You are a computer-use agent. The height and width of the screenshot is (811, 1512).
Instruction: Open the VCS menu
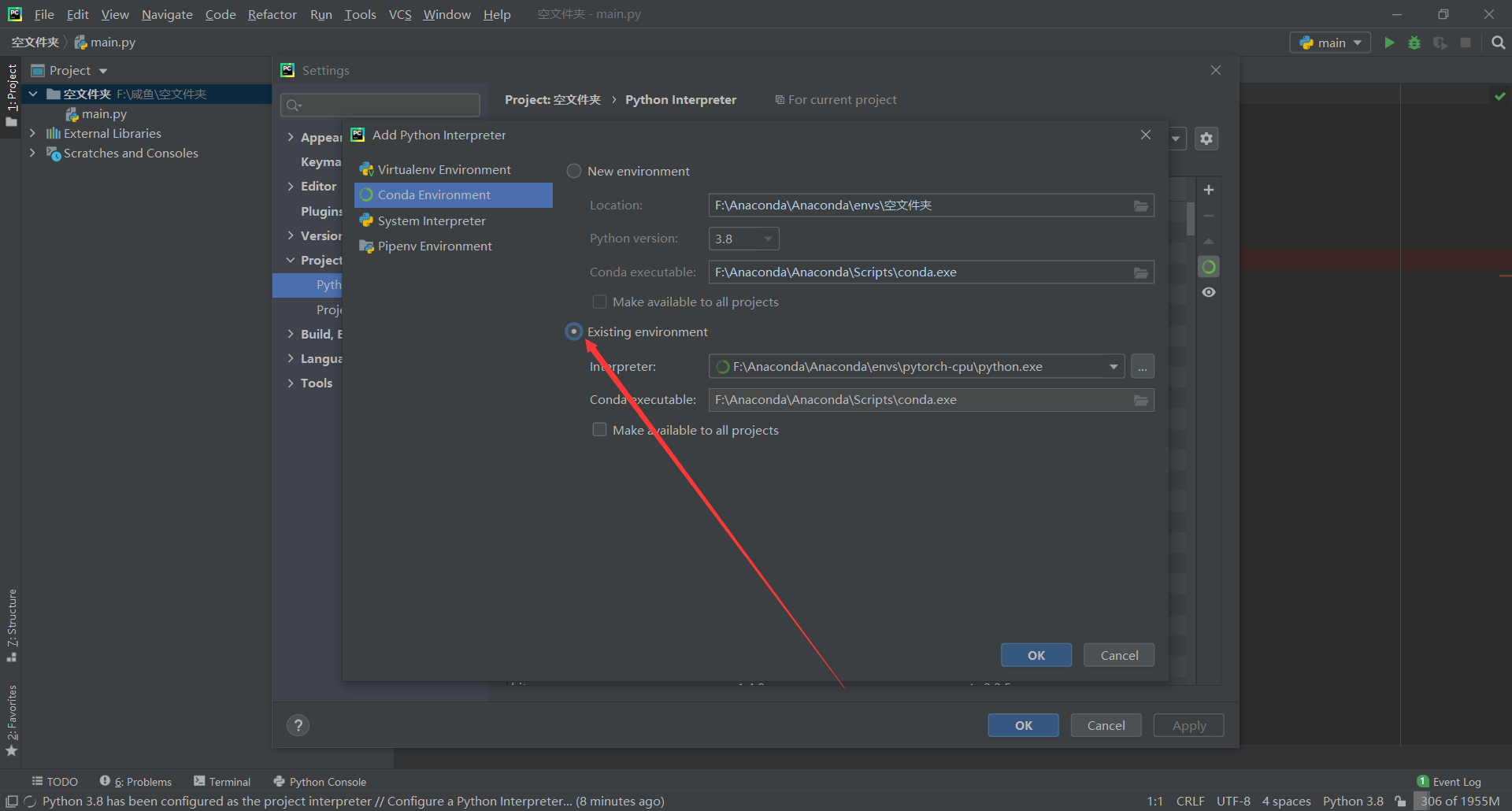tap(400, 14)
